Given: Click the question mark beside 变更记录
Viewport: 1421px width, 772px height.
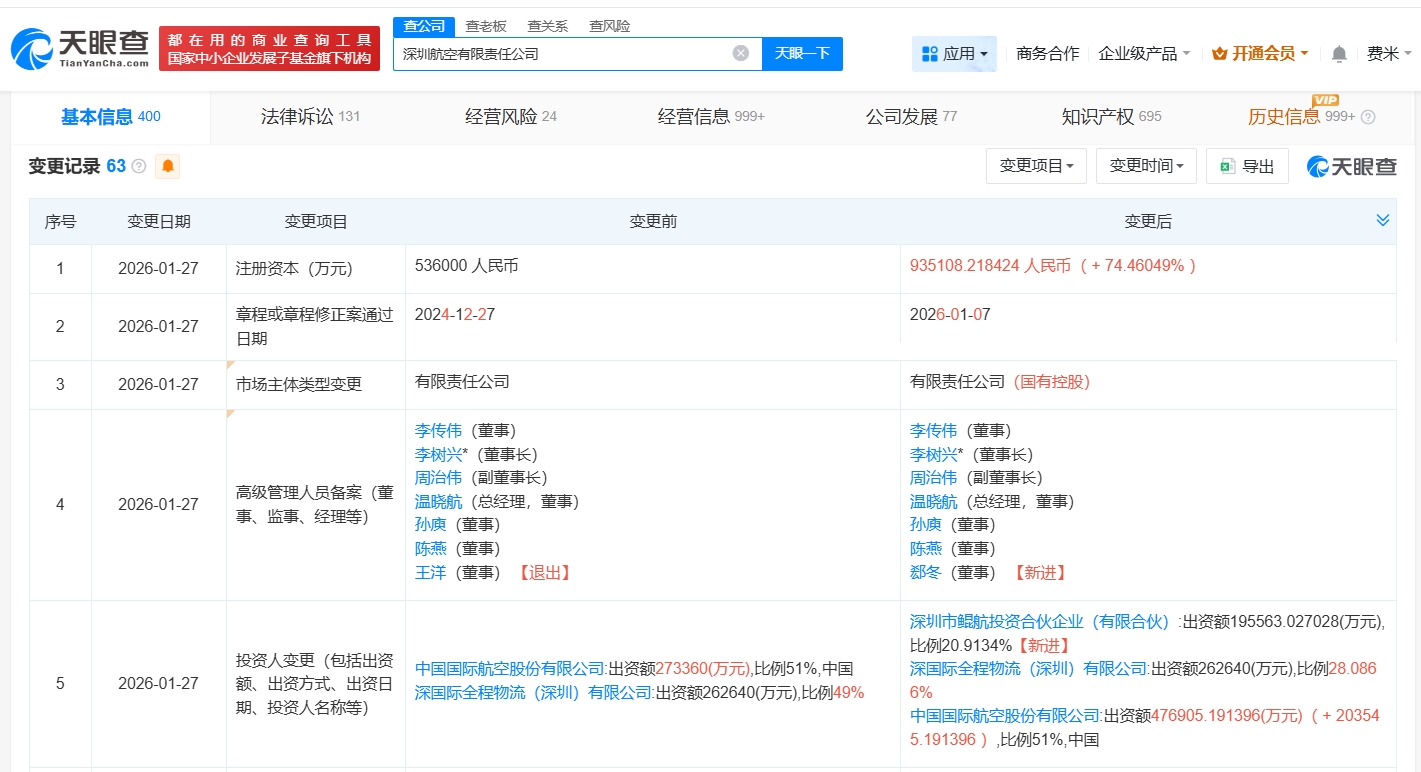Looking at the screenshot, I should [x=141, y=166].
